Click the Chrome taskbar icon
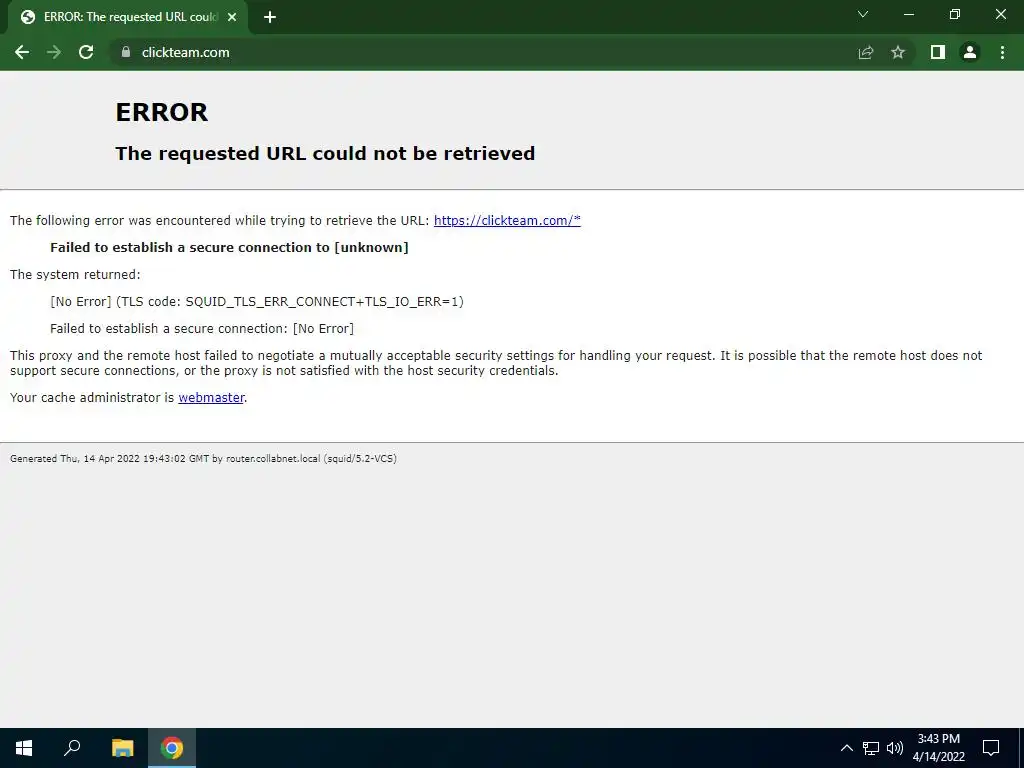Image resolution: width=1024 pixels, height=768 pixels. pos(172,748)
